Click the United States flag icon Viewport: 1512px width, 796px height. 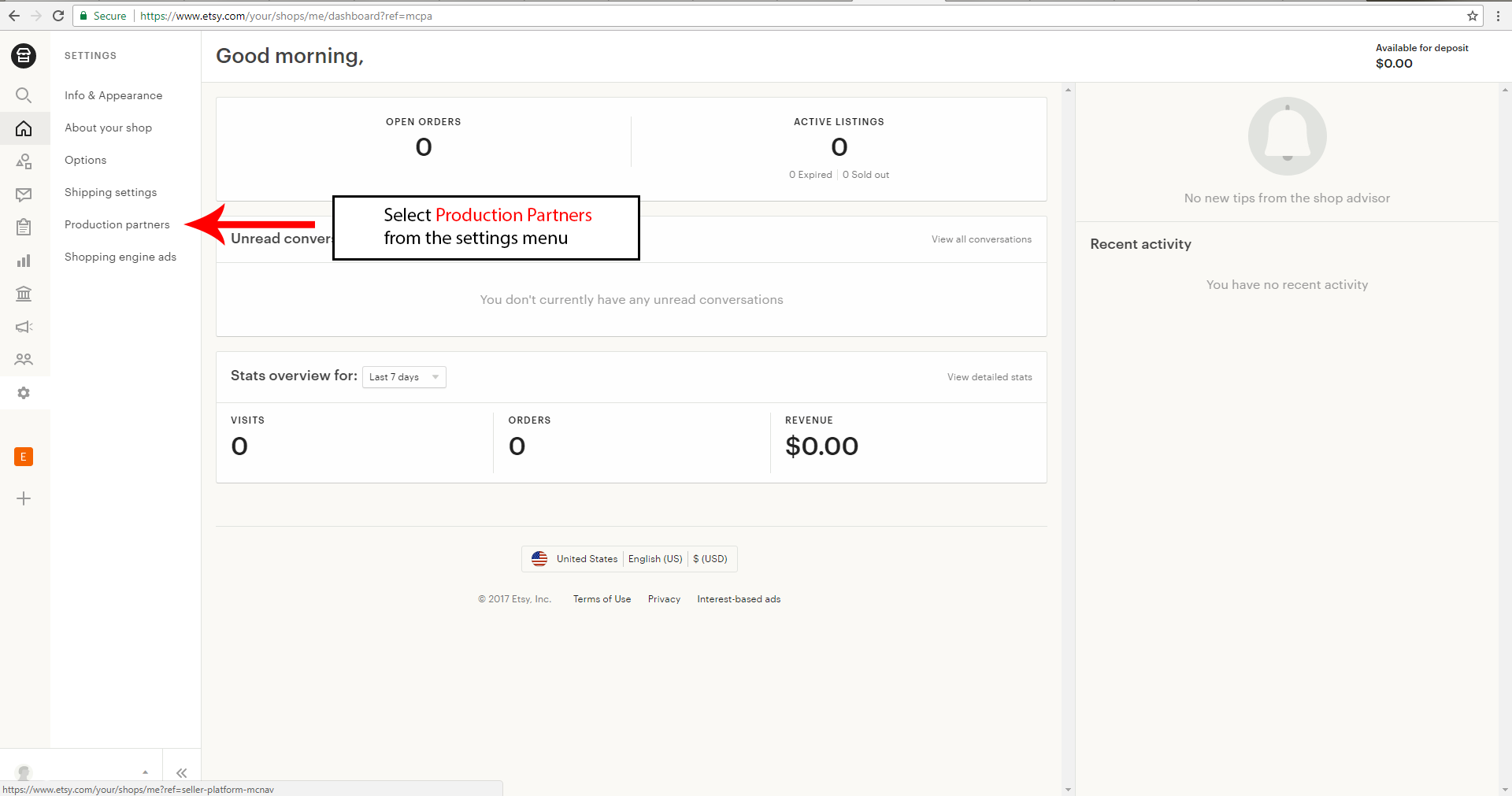[539, 559]
